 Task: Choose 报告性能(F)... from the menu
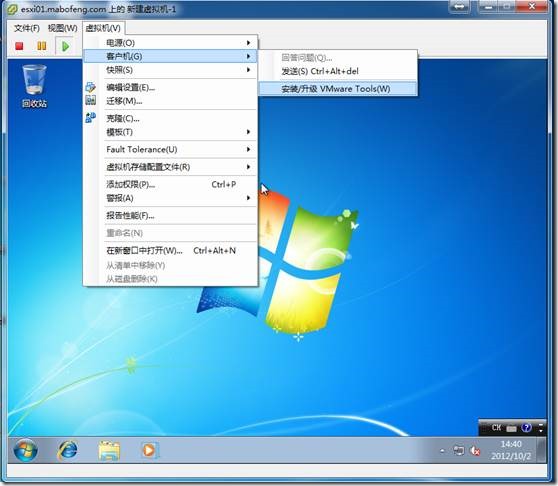click(170, 216)
